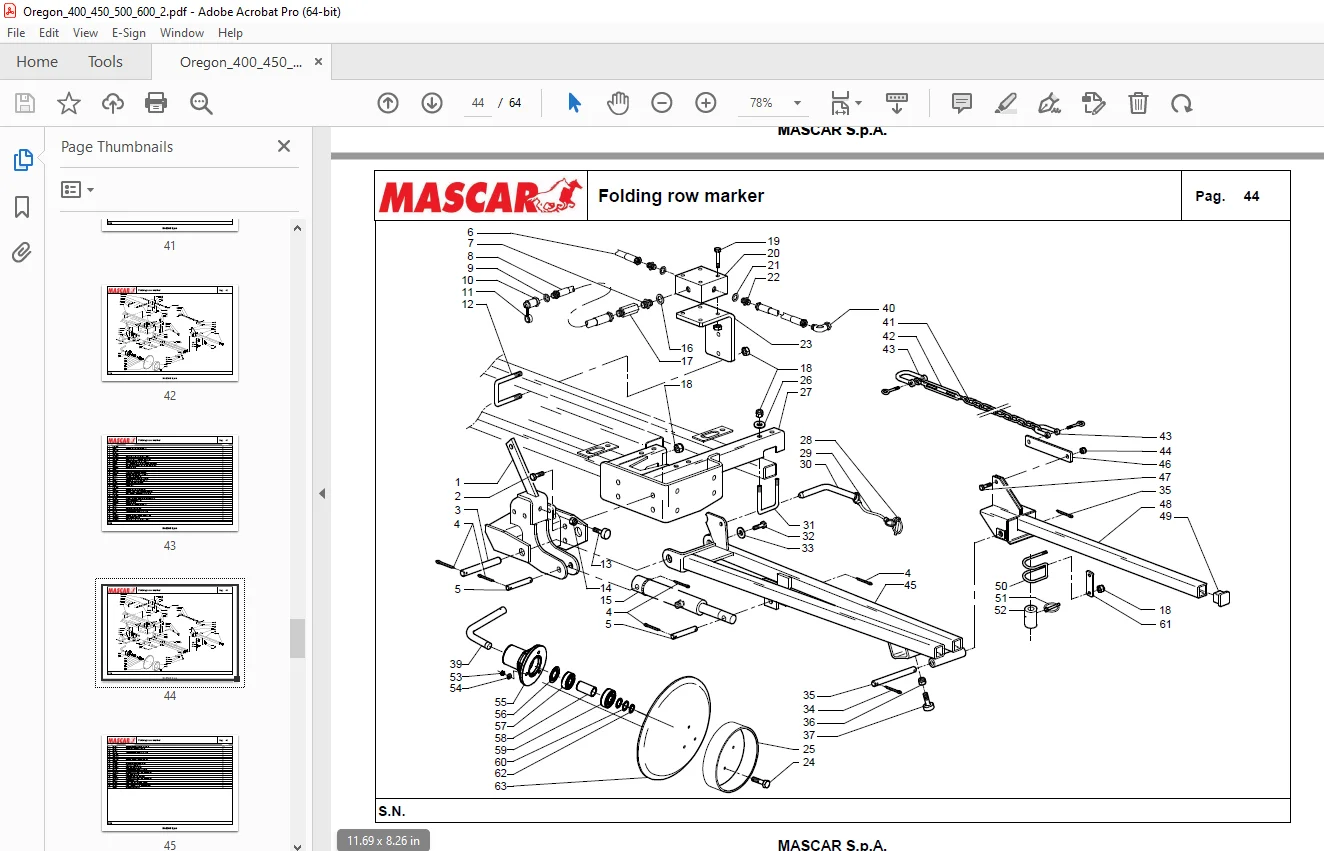Print the document
Screen dimensions: 1324x851
coord(156,103)
